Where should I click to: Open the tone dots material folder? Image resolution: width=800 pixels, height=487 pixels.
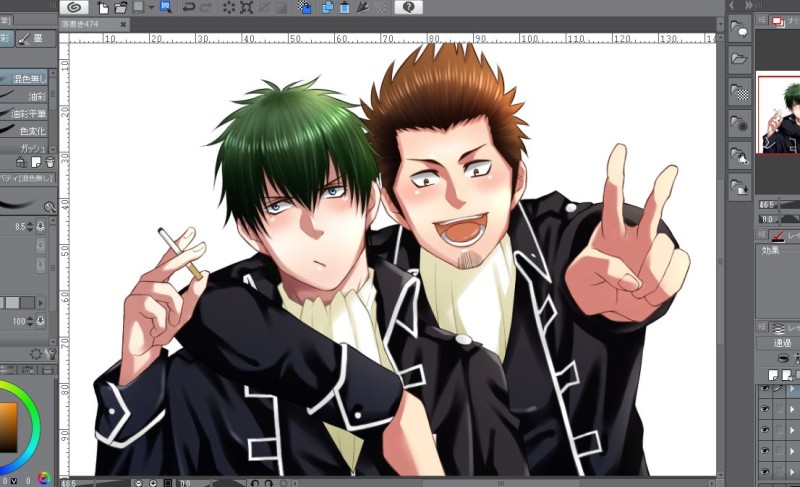coord(739,124)
